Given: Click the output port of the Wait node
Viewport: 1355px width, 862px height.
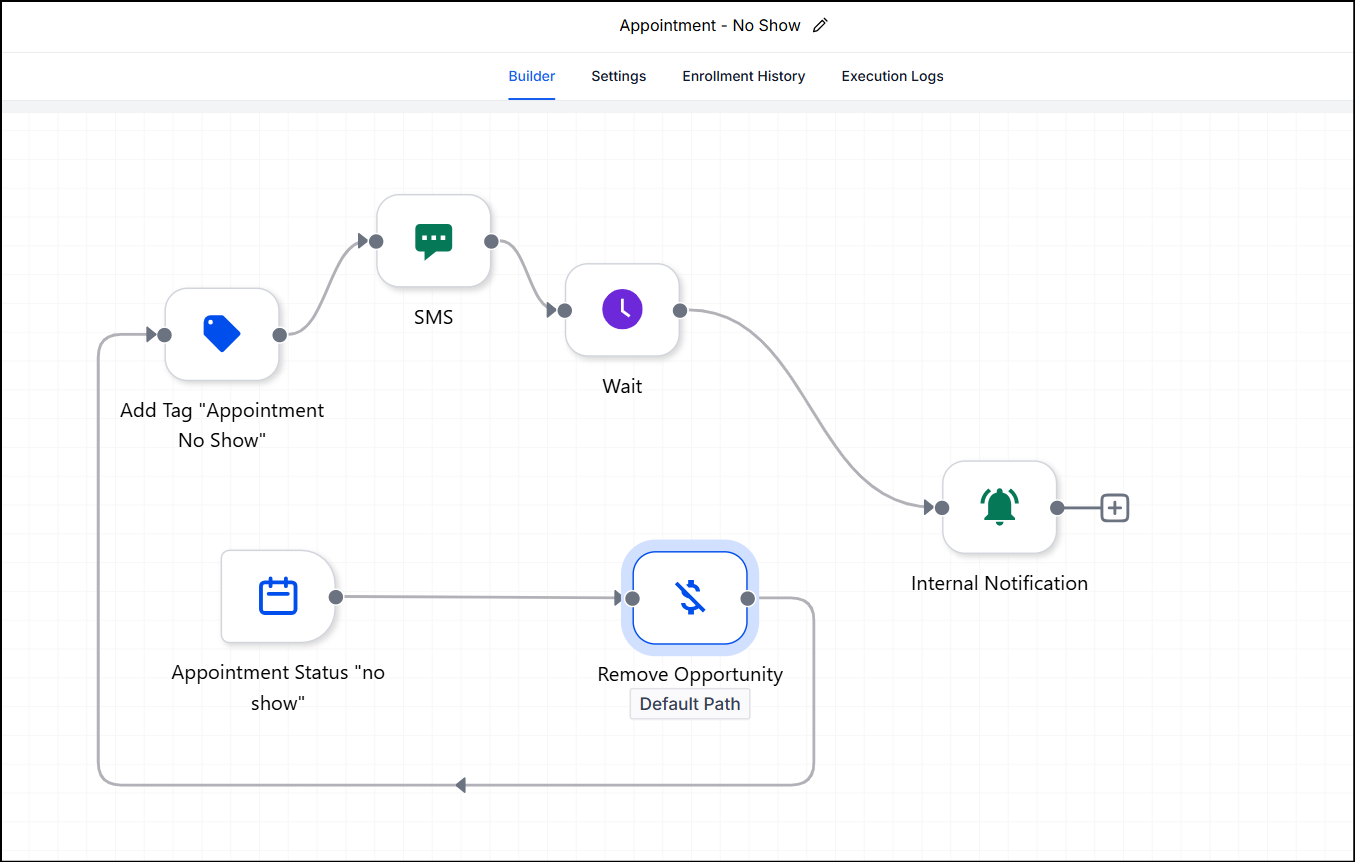Looking at the screenshot, I should coord(680,310).
